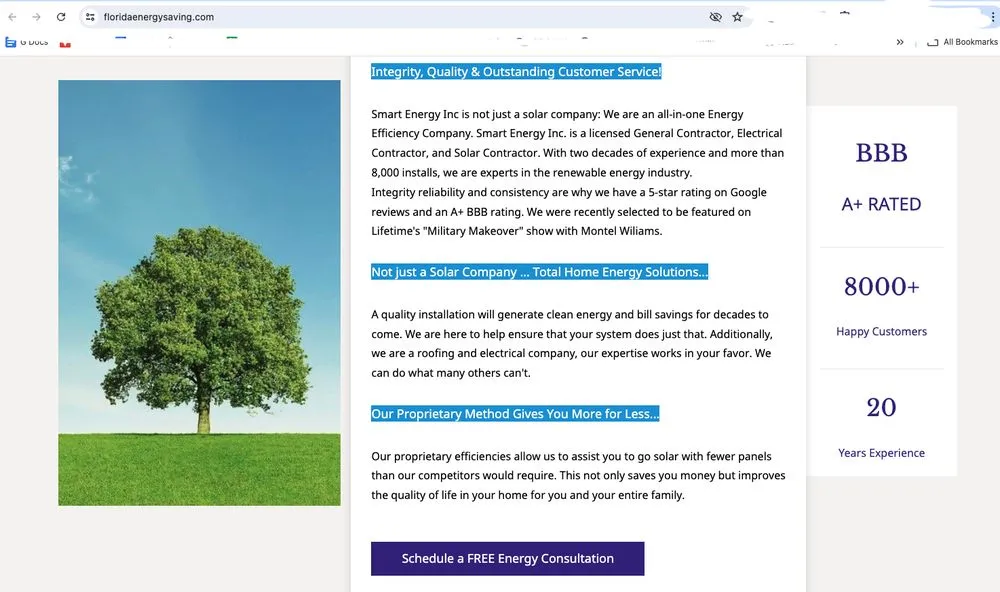Click Schedule a FREE Energy Consultation

tap(507, 558)
